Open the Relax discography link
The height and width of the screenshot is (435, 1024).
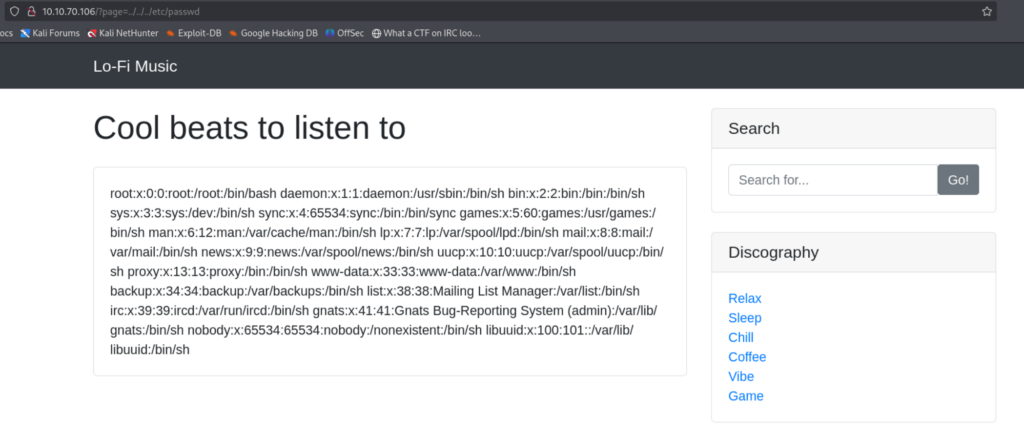[745, 298]
